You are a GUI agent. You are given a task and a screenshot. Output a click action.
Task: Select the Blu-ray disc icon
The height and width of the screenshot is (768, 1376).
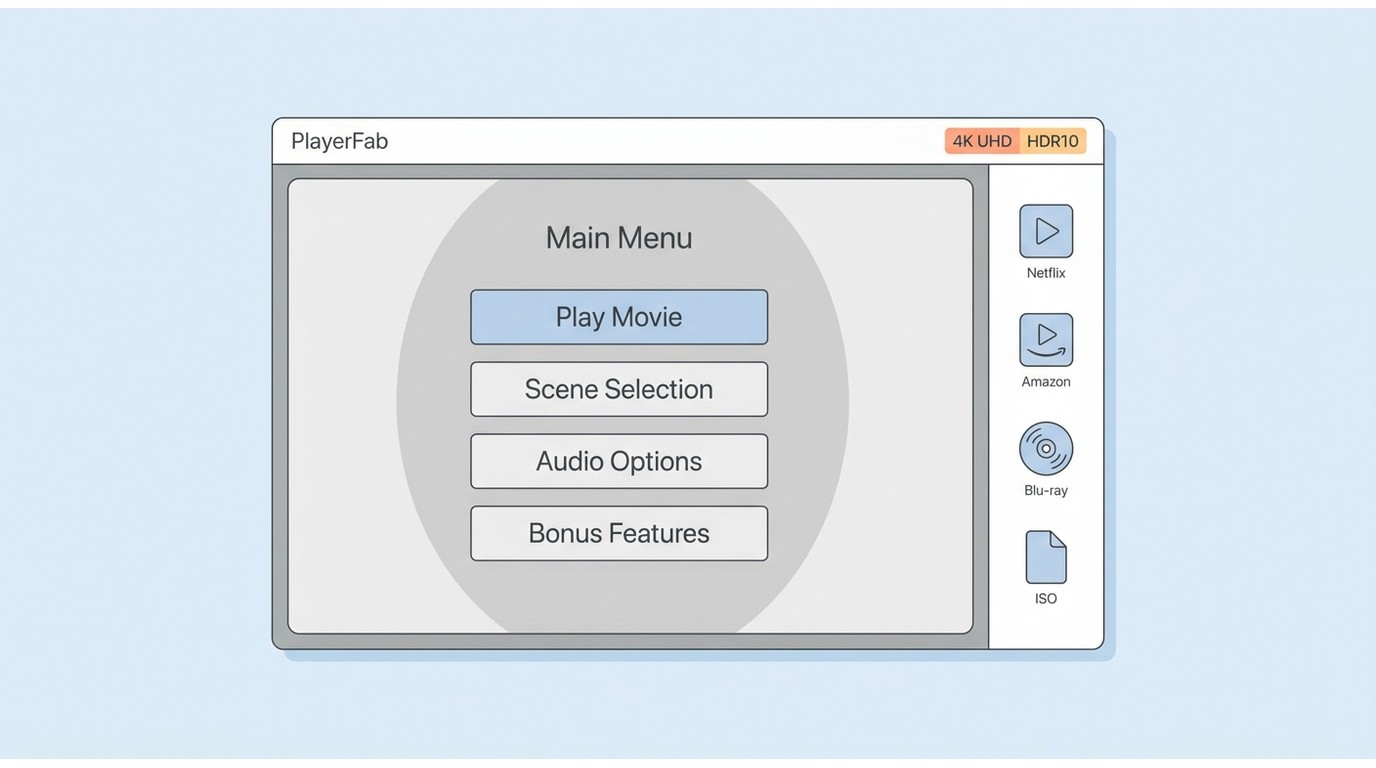[1046, 448]
